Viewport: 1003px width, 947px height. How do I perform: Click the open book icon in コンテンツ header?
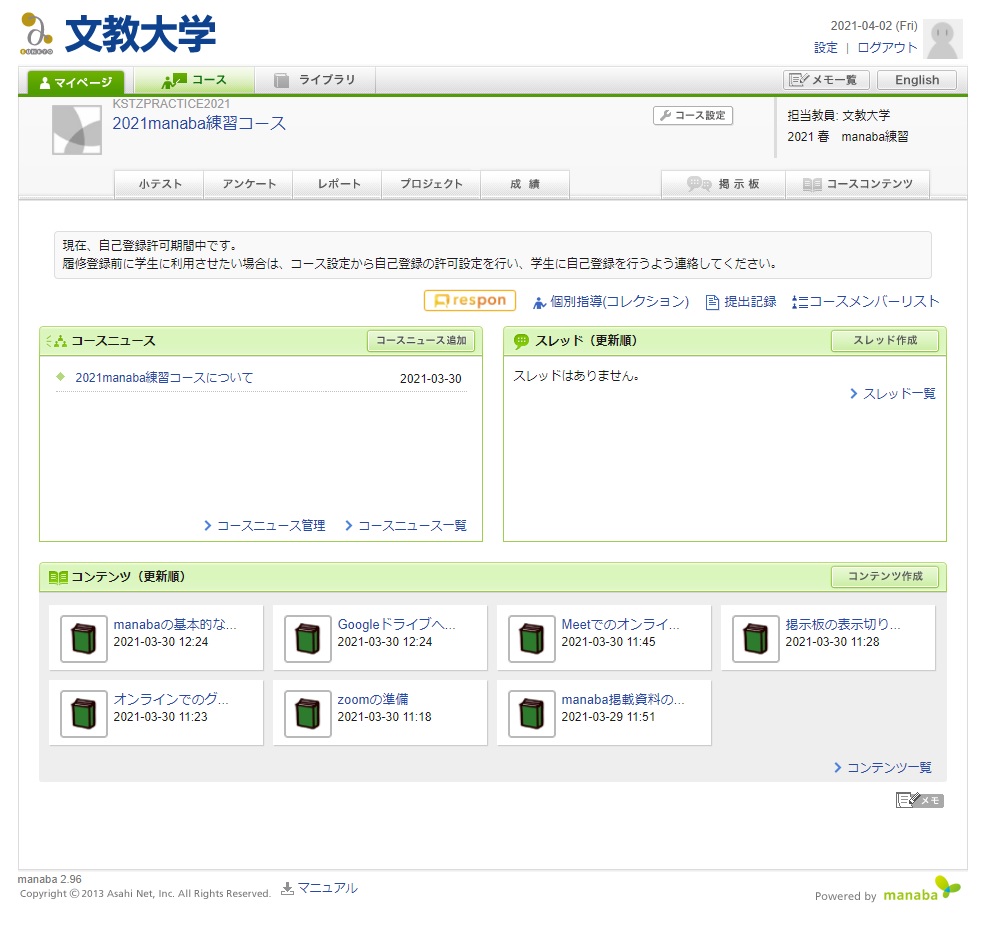[58, 577]
